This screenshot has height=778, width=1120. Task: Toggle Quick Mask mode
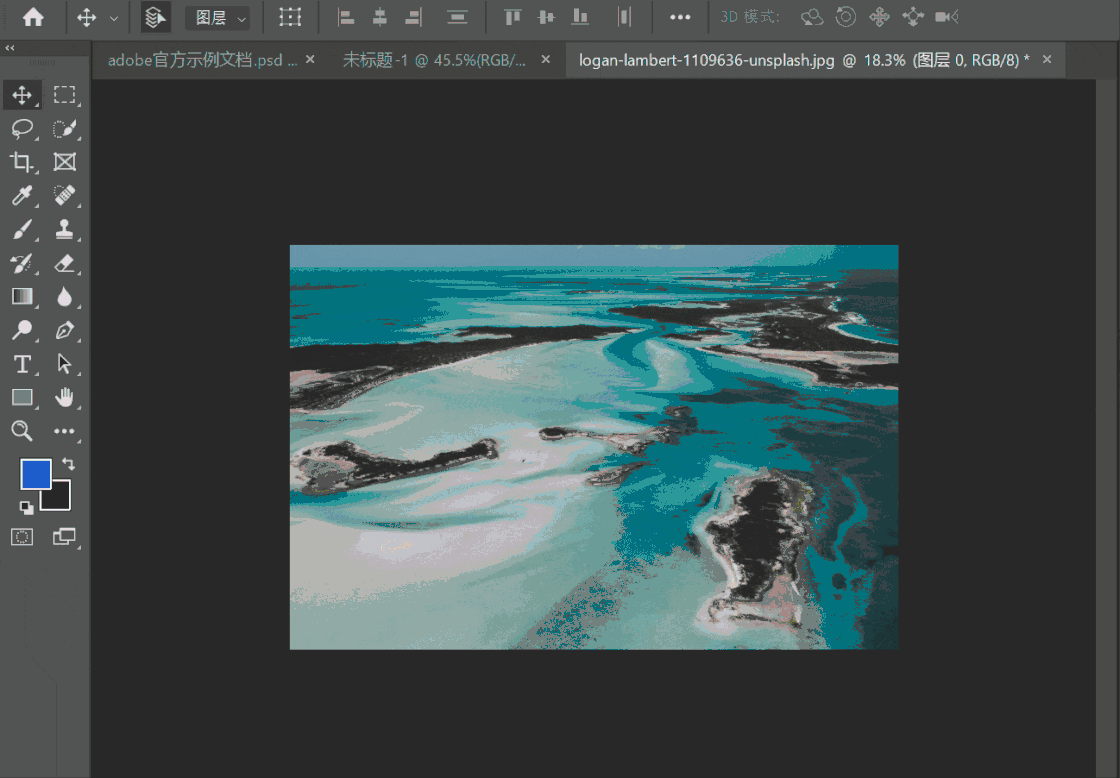[22, 537]
